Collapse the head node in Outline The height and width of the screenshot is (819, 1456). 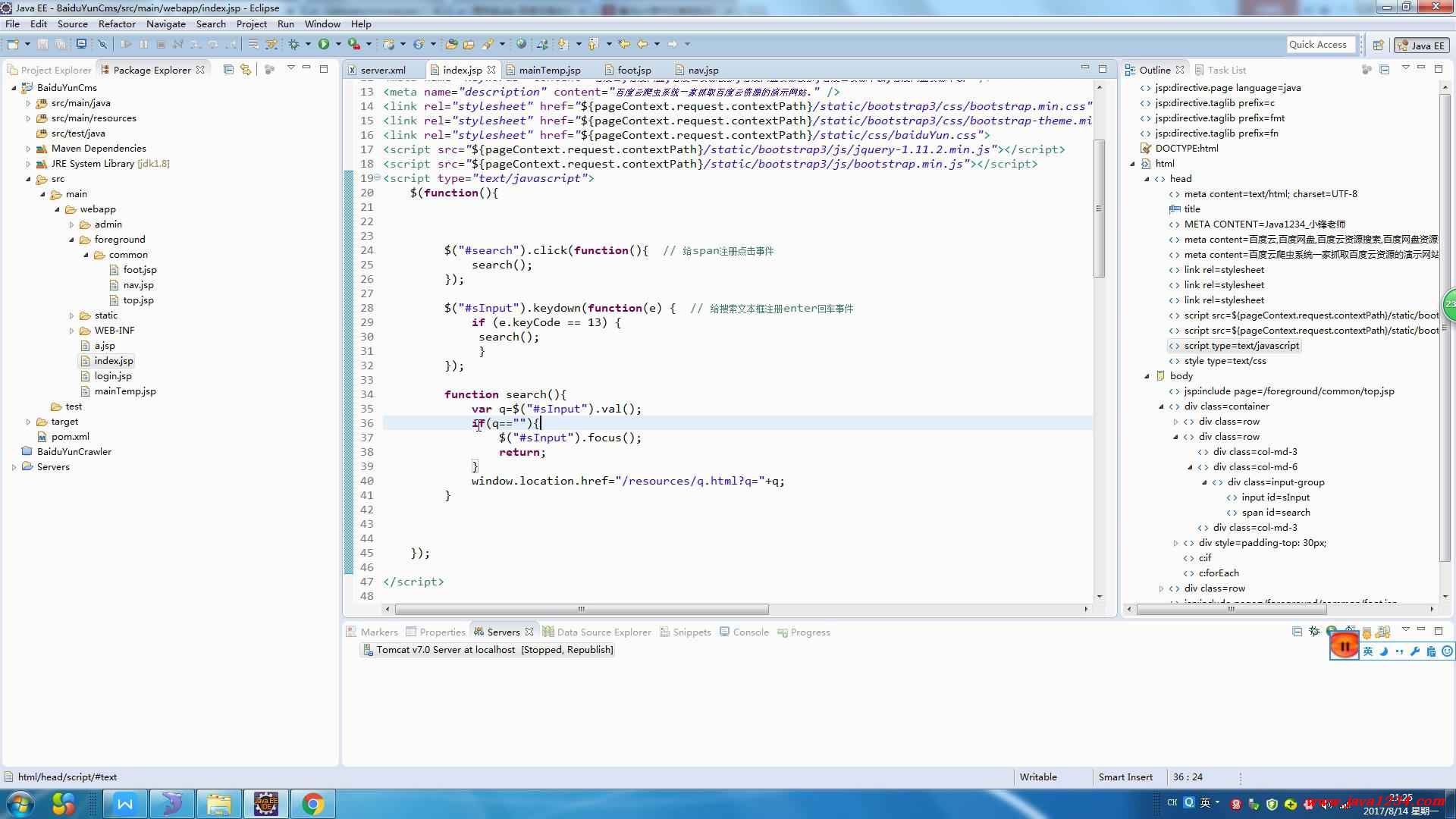1147,179
